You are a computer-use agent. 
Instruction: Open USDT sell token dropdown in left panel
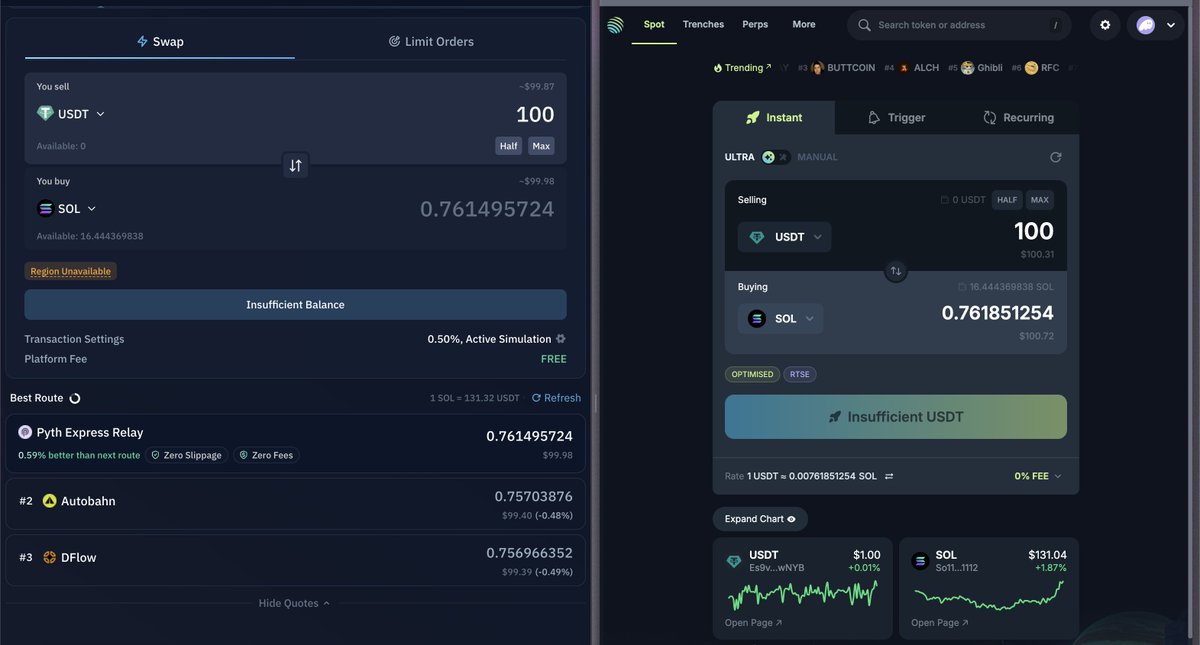(71, 114)
